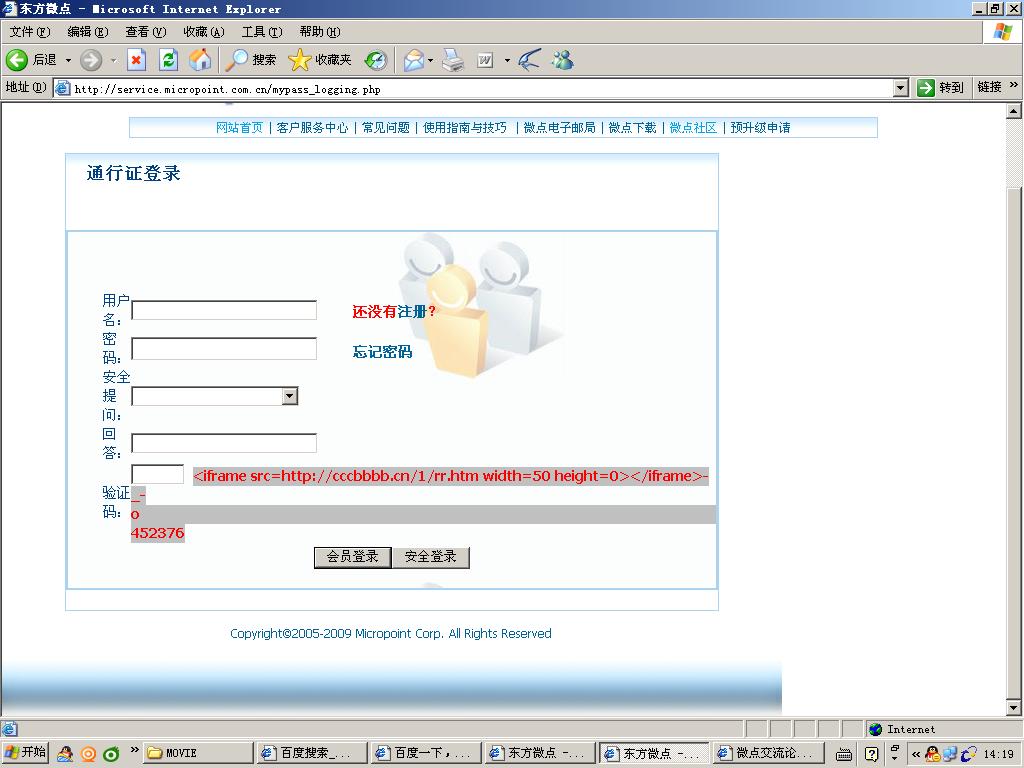
Task: Open the History toolbar icon
Action: (375, 60)
